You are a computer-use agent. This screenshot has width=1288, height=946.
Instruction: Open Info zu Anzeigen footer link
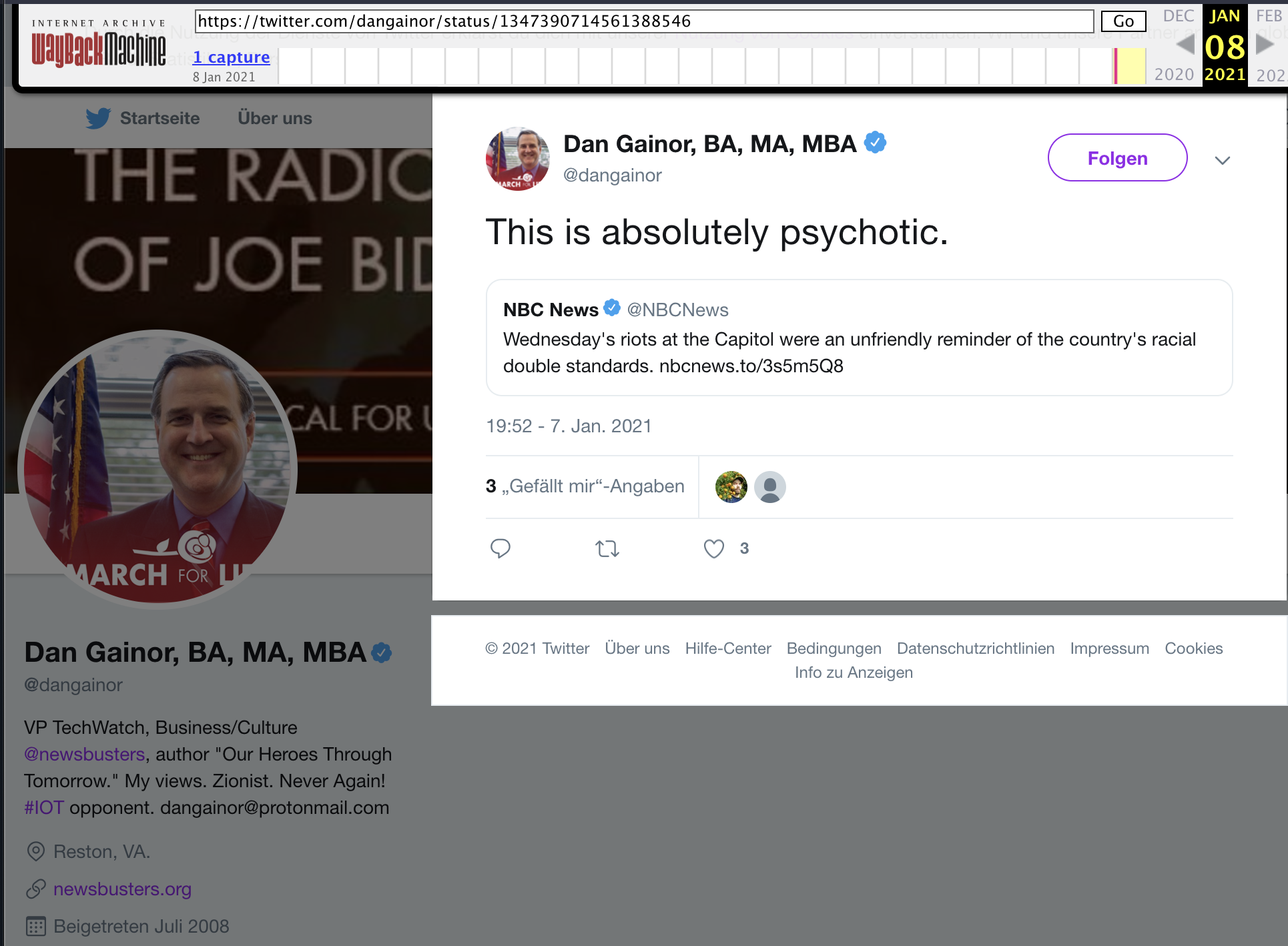click(x=854, y=672)
